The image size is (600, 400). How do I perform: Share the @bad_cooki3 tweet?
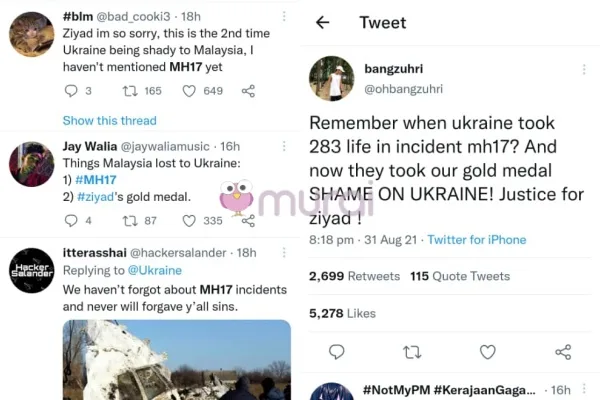[x=248, y=91]
